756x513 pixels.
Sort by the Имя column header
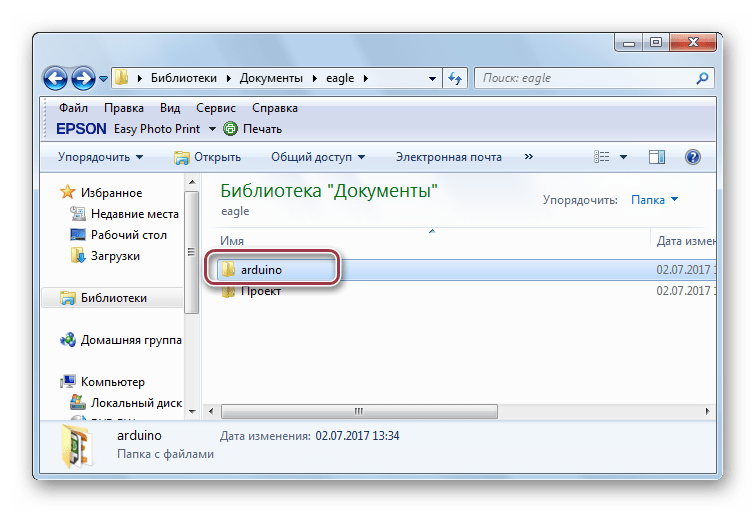232,241
